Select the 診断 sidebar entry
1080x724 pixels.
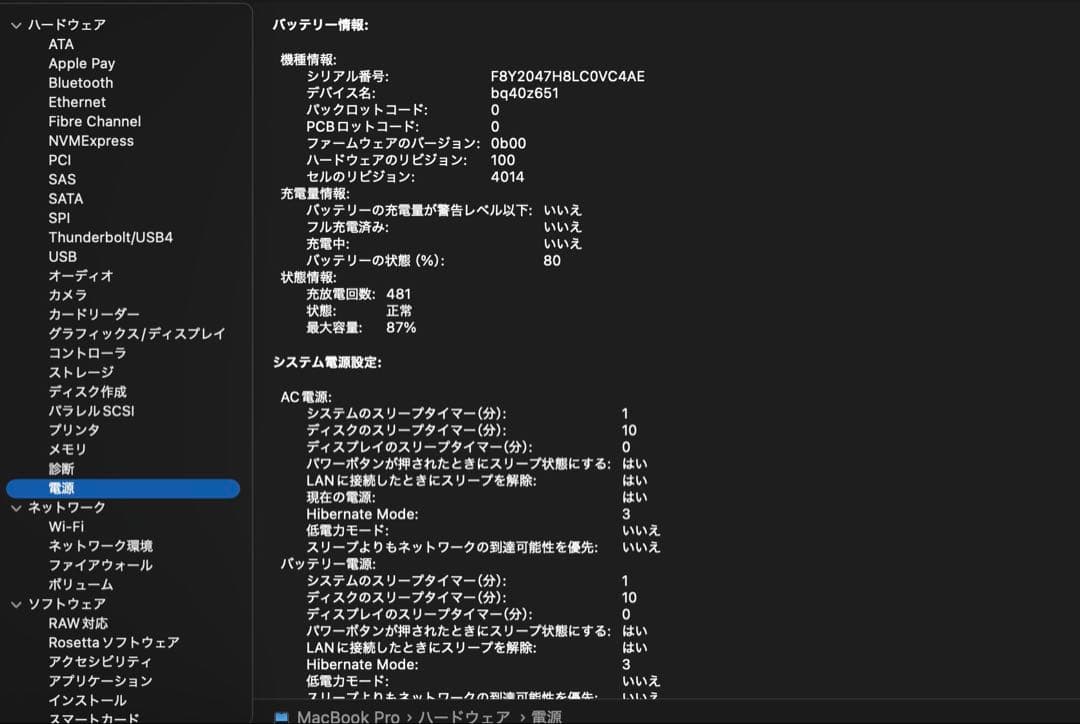tap(62, 468)
